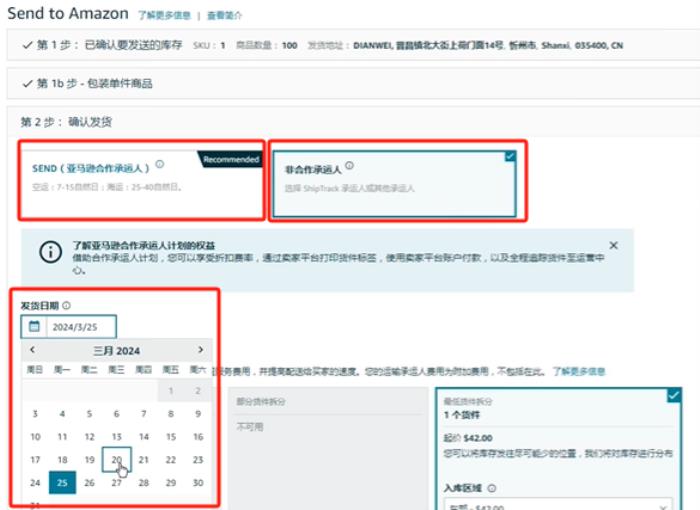Click info icon next to 入库区域
The height and width of the screenshot is (510, 700).
point(493,489)
